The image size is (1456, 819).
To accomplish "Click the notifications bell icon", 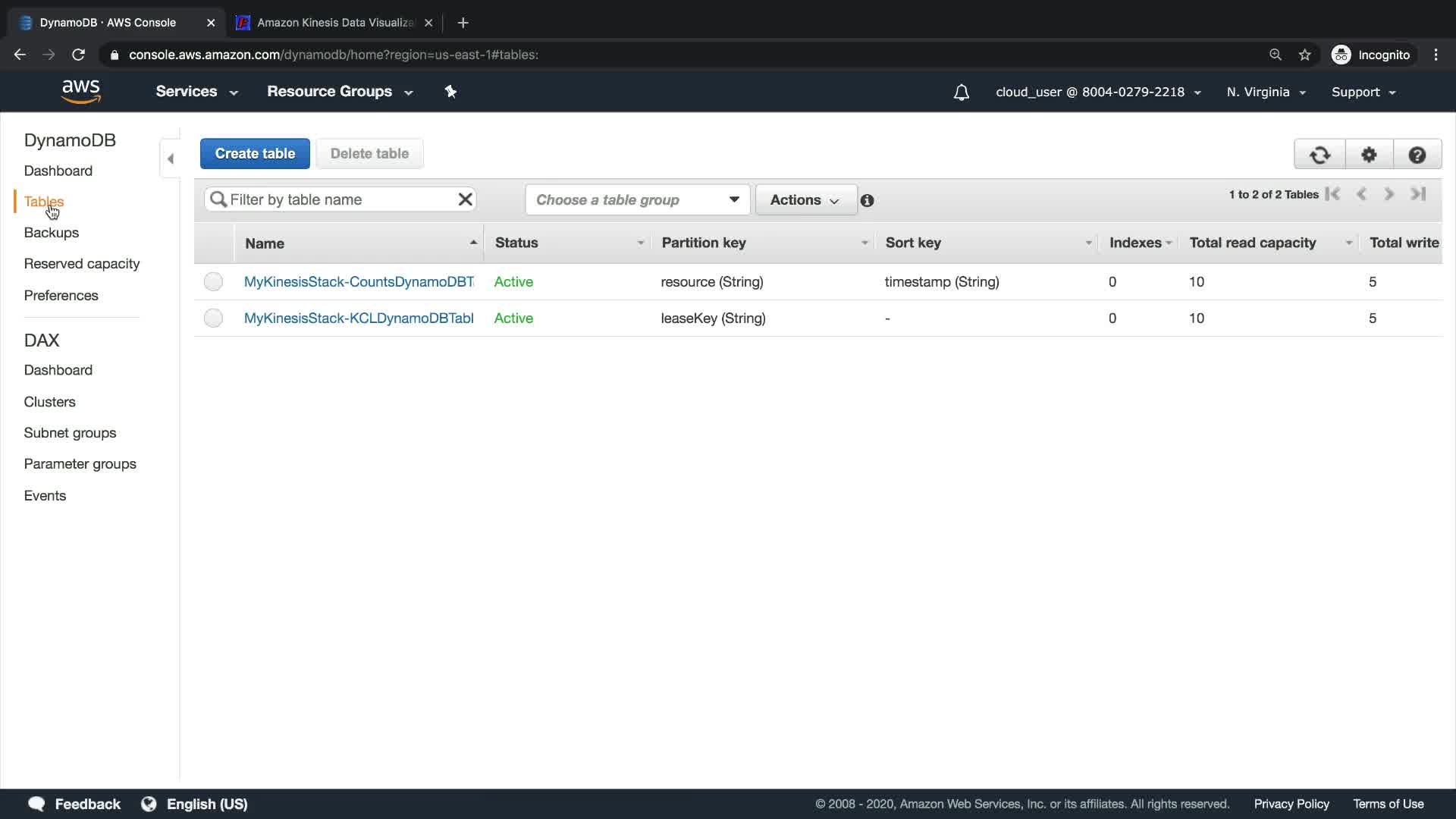I will (x=961, y=93).
